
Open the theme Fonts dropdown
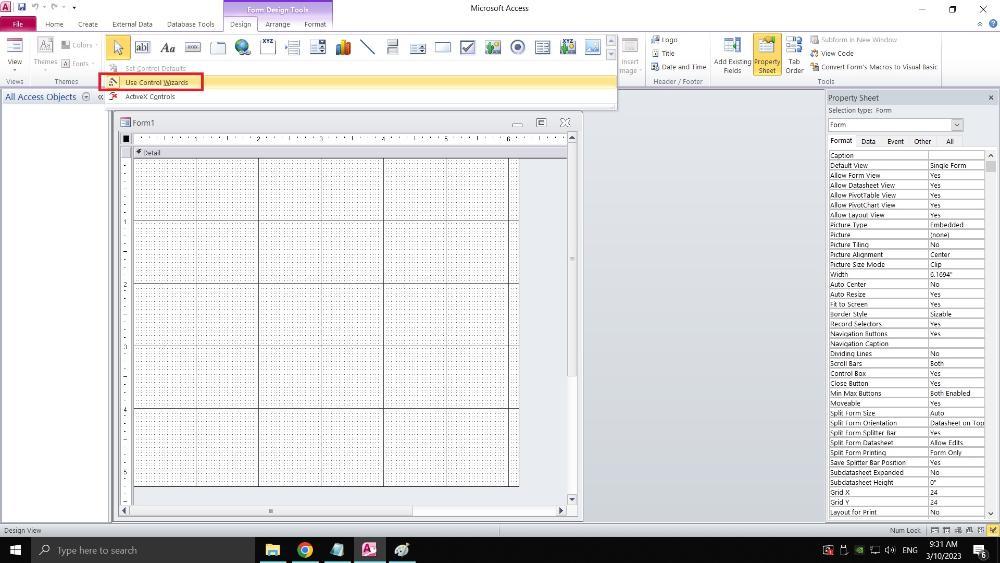tap(78, 63)
